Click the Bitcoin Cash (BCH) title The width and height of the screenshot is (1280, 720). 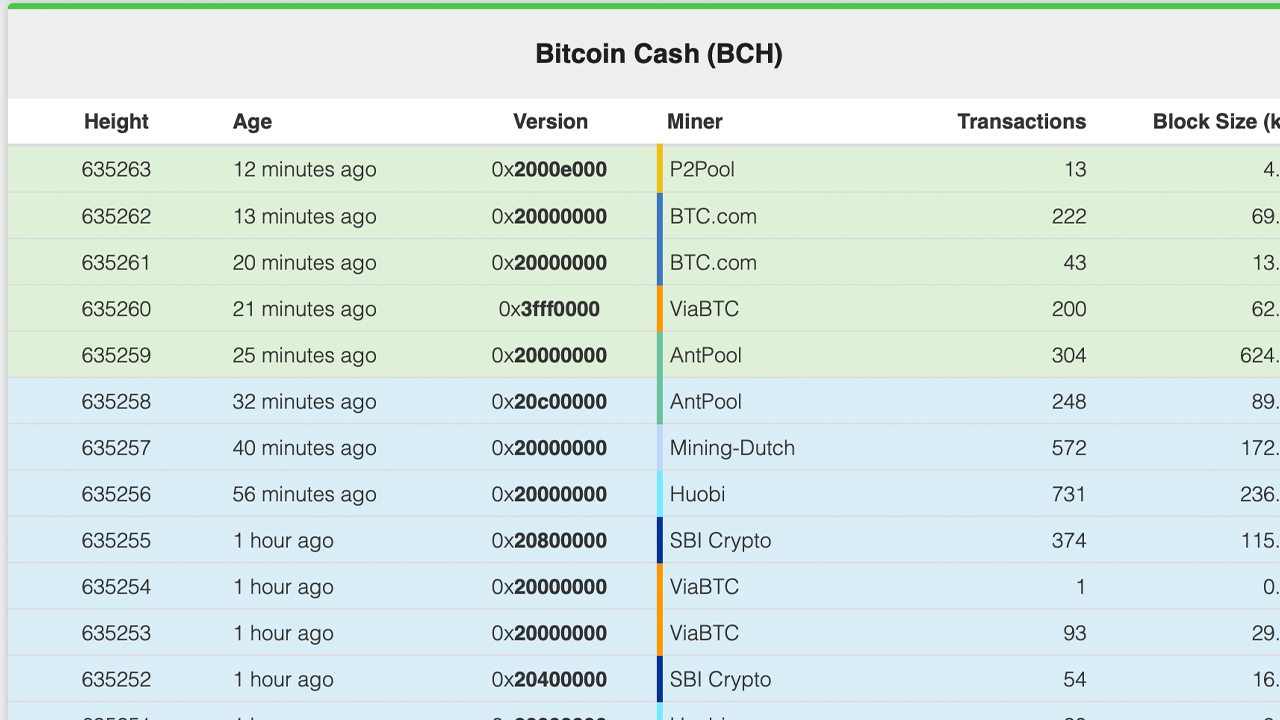pos(659,53)
